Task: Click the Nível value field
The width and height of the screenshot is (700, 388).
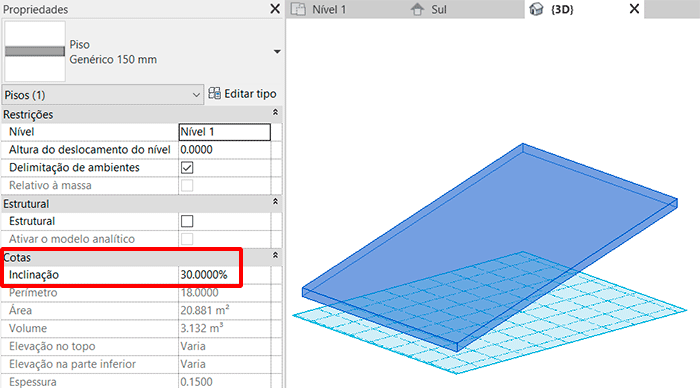Action: 225,132
